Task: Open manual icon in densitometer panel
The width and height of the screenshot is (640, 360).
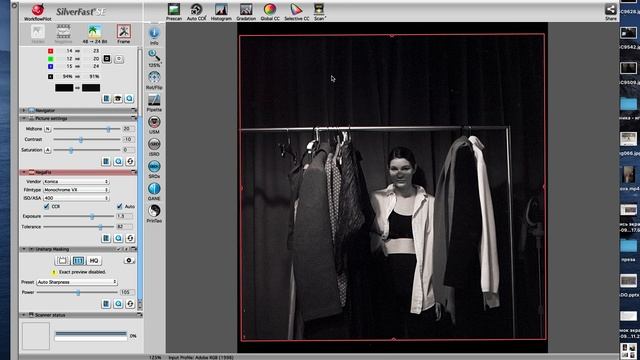Action: (106, 98)
